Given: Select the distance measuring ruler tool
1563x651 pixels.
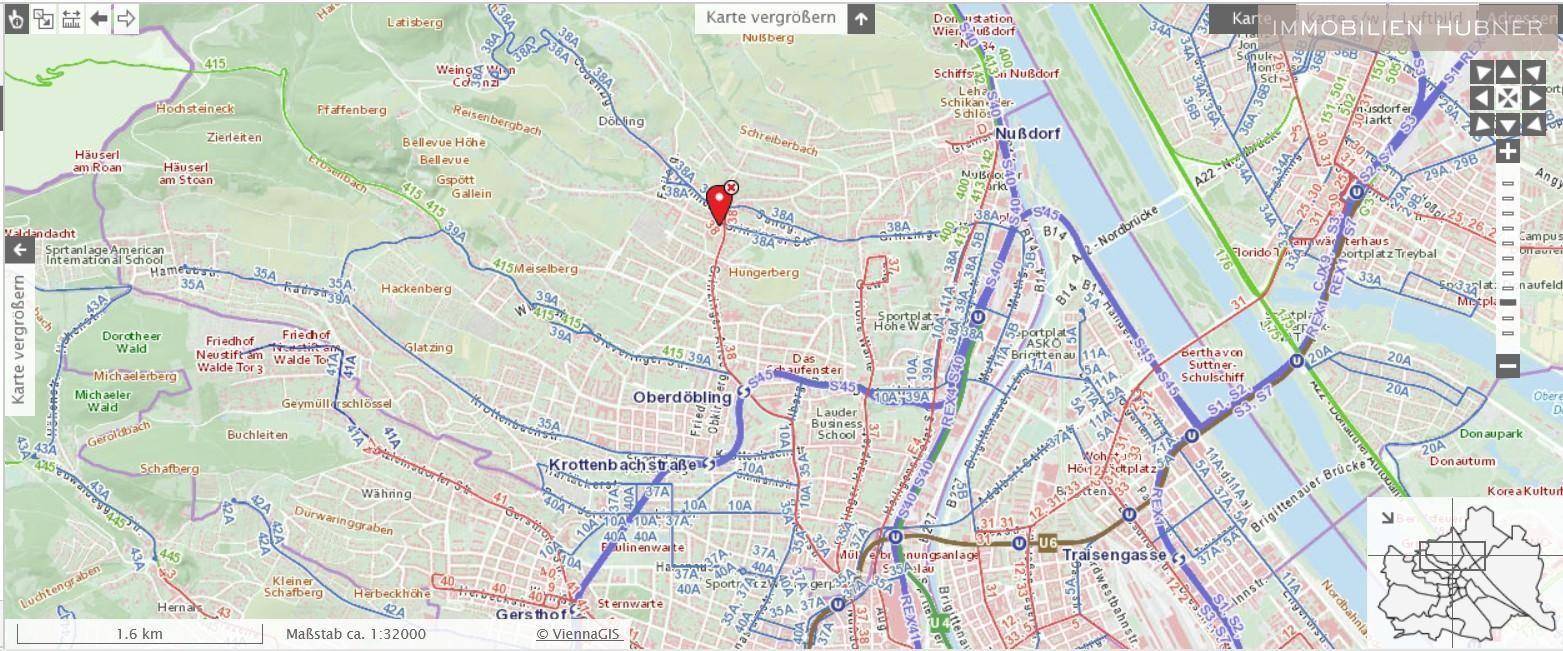Looking at the screenshot, I should tap(71, 18).
